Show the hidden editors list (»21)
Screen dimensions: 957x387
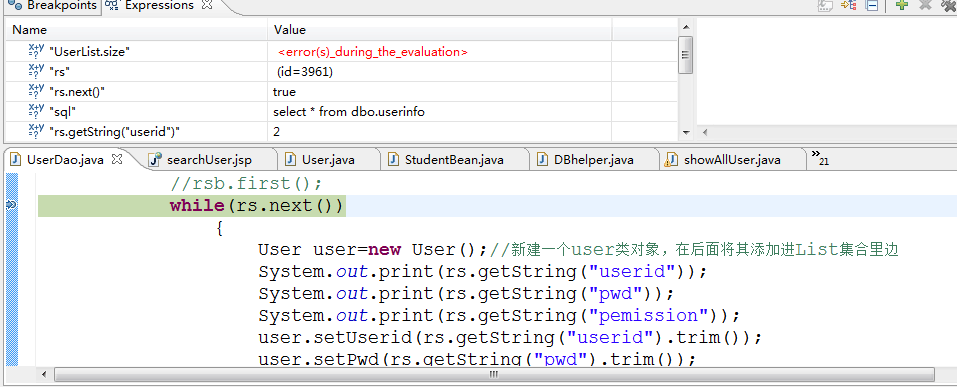point(820,159)
